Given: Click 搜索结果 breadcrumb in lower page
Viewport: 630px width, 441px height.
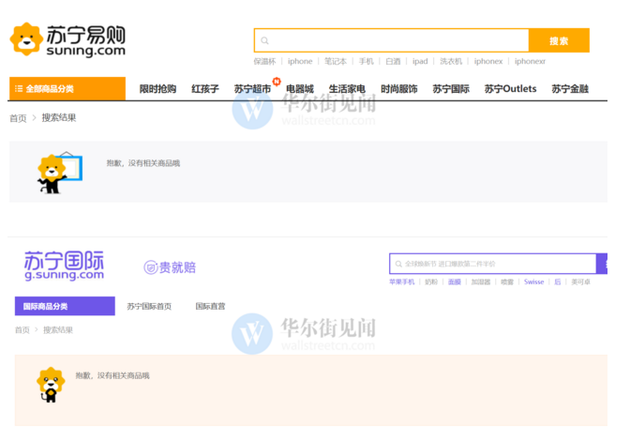Looking at the screenshot, I should tap(58, 330).
